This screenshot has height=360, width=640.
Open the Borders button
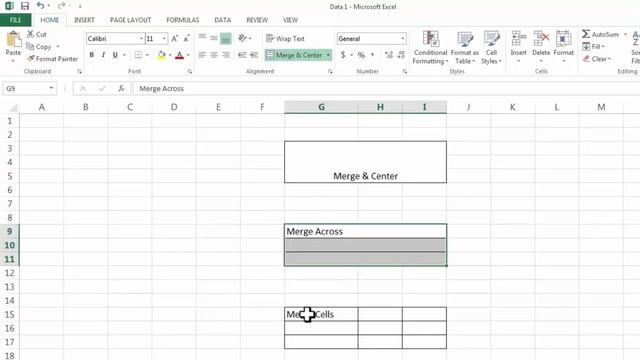138,55
